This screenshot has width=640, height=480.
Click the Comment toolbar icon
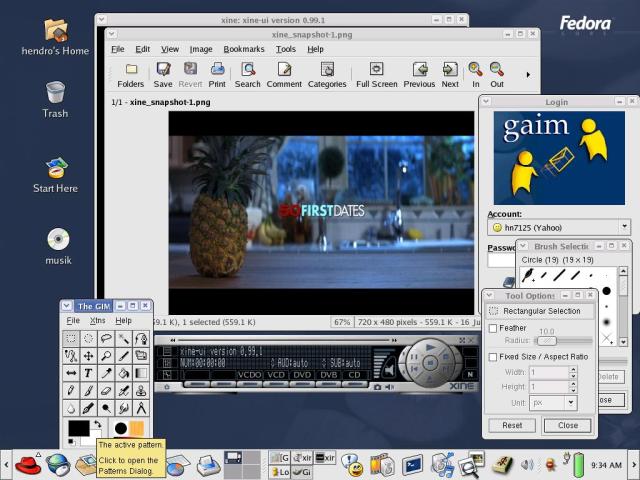(284, 75)
